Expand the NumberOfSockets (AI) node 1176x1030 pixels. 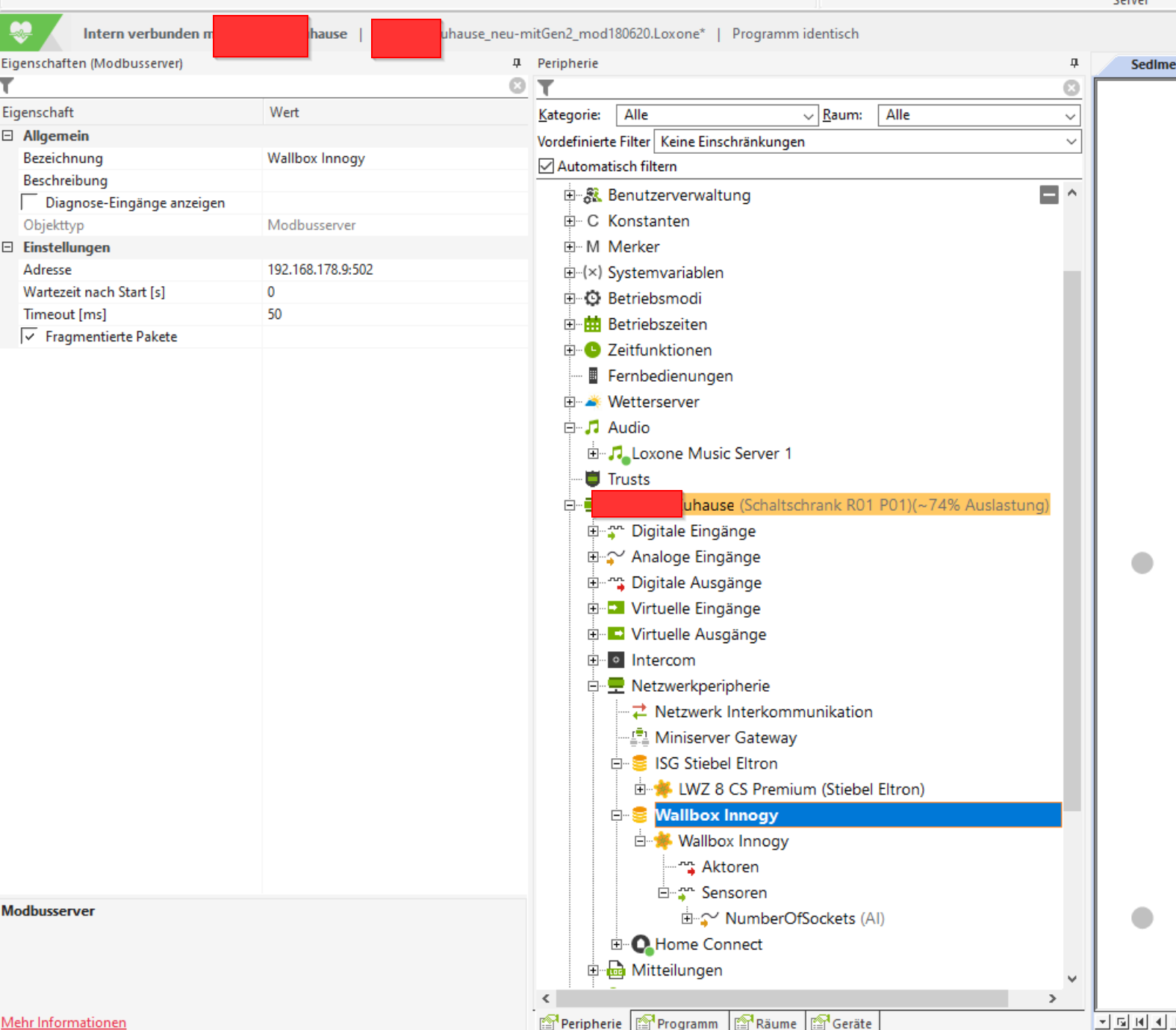coord(687,919)
